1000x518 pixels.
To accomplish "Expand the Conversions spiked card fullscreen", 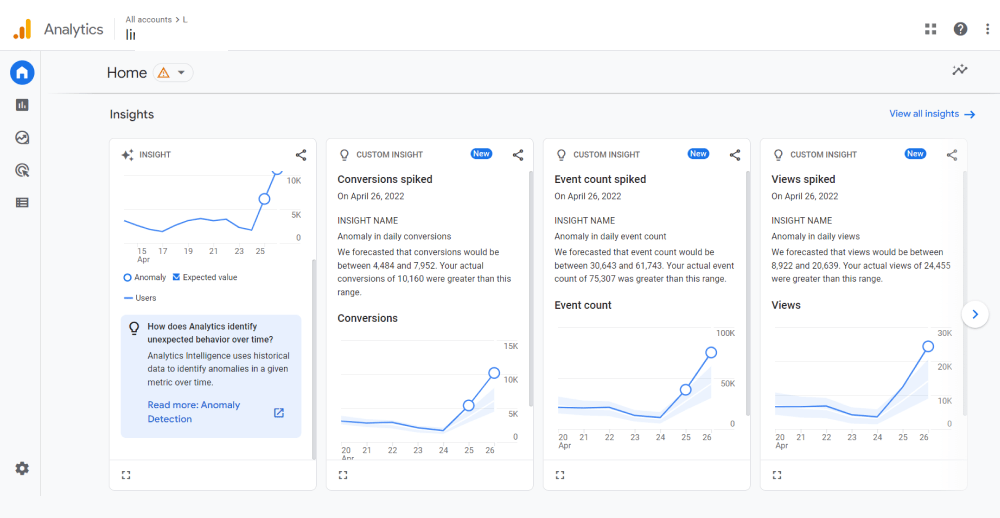I will [x=342, y=475].
